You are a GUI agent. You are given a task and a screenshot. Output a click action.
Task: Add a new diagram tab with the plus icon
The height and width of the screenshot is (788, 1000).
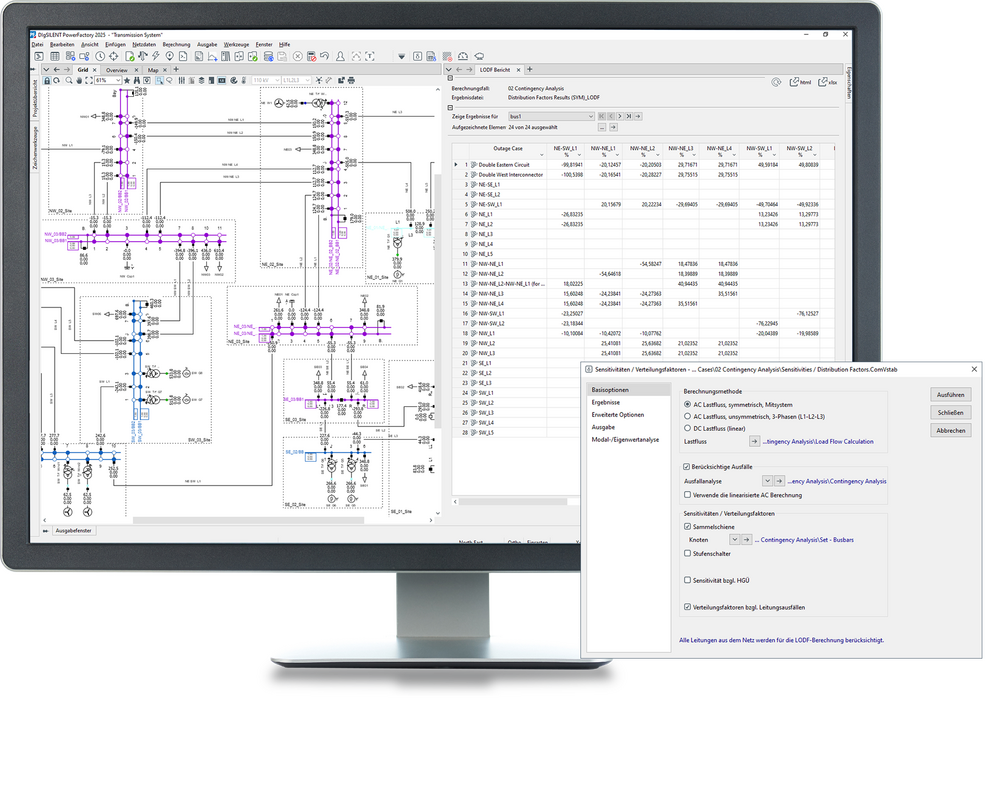click(176, 70)
